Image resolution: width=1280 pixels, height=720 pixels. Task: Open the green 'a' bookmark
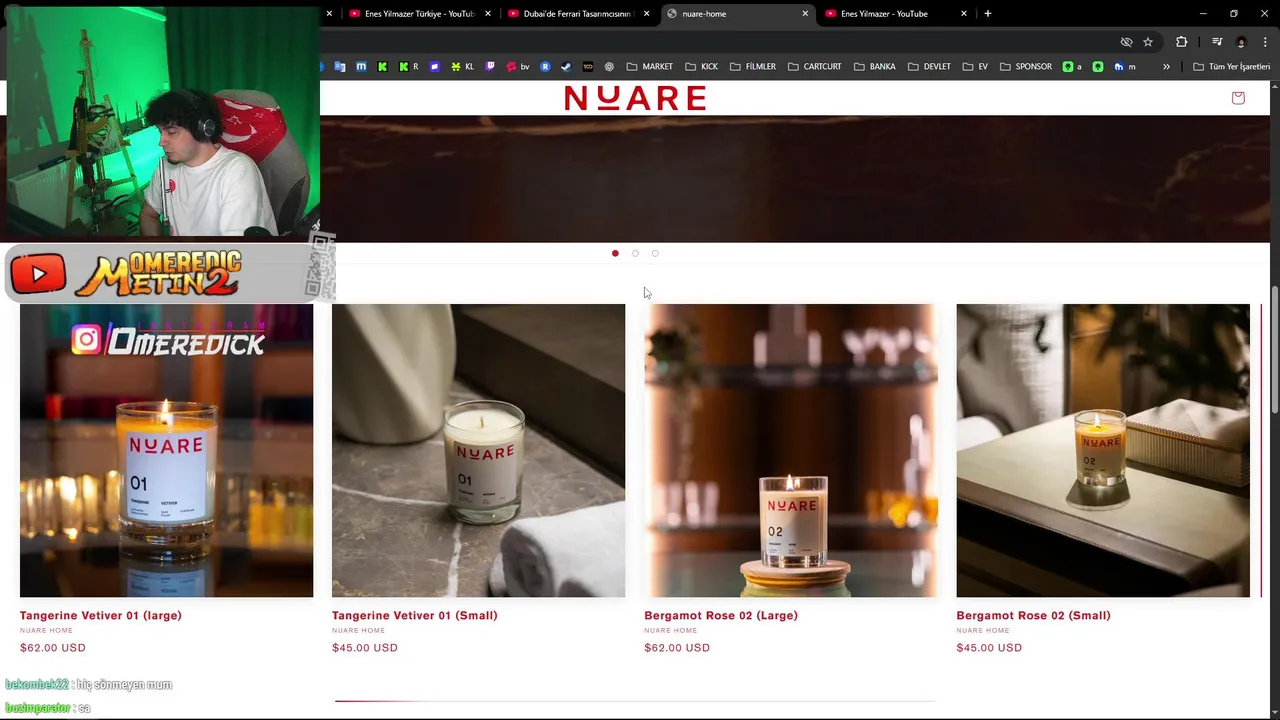(x=1072, y=66)
